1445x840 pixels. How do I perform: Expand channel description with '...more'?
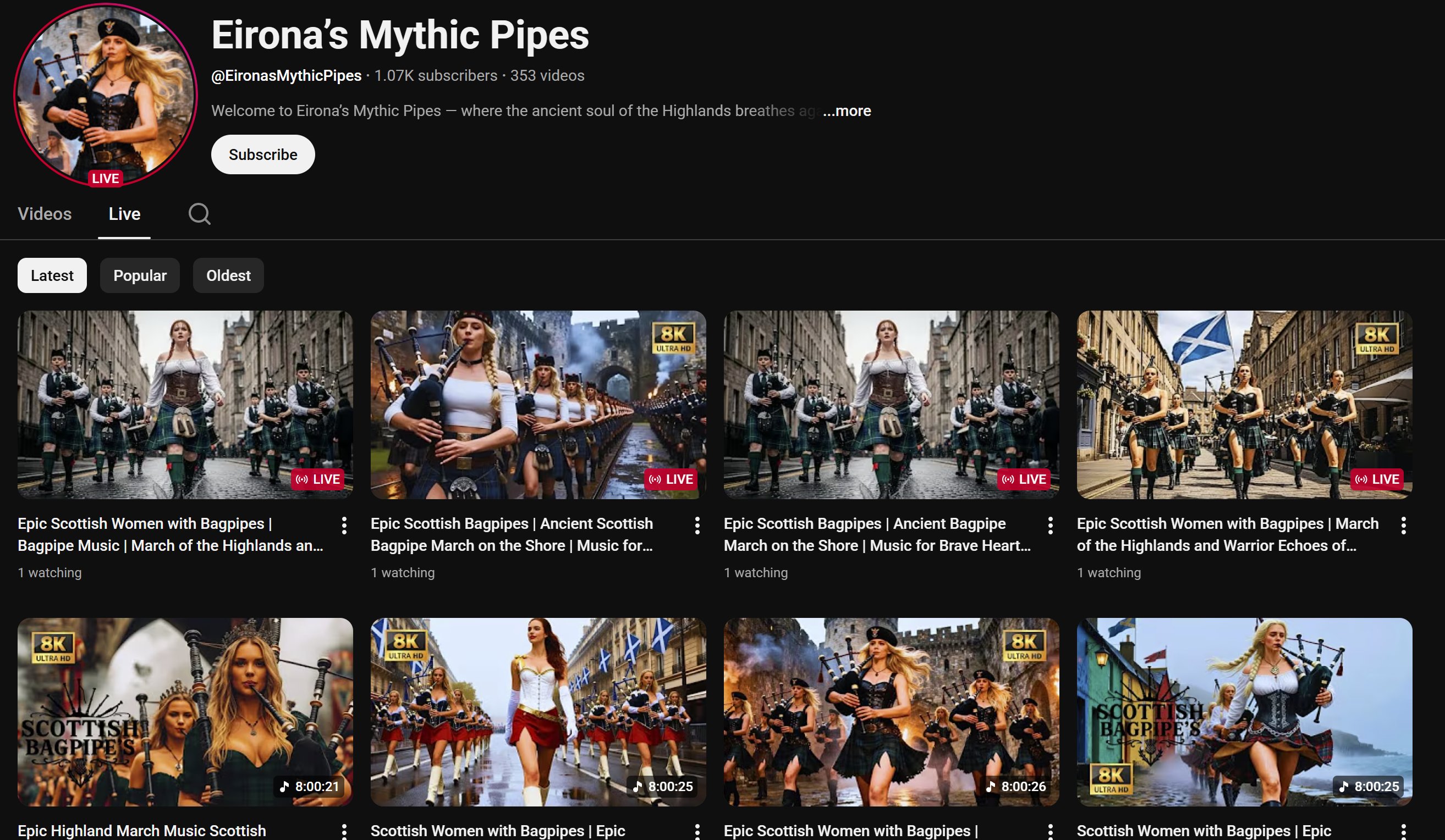(x=847, y=110)
